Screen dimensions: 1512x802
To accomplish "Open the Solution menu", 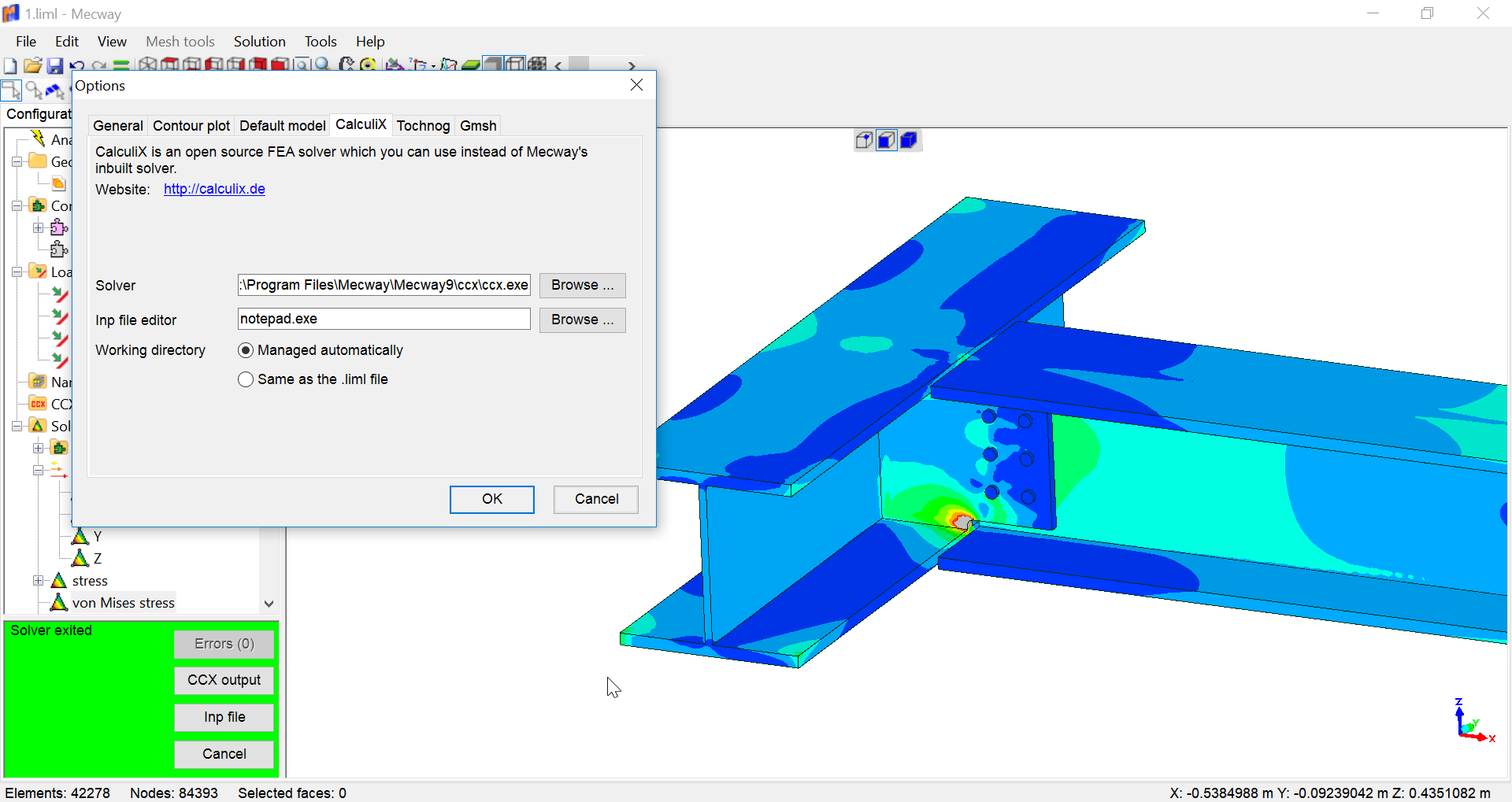I will pyautogui.click(x=259, y=42).
